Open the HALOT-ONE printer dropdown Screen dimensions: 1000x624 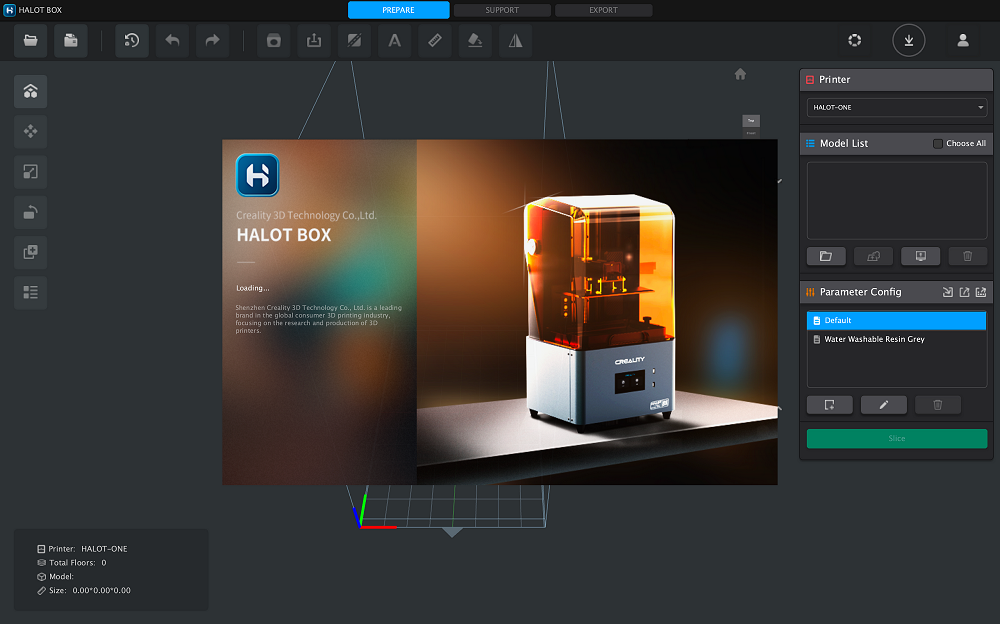897,107
